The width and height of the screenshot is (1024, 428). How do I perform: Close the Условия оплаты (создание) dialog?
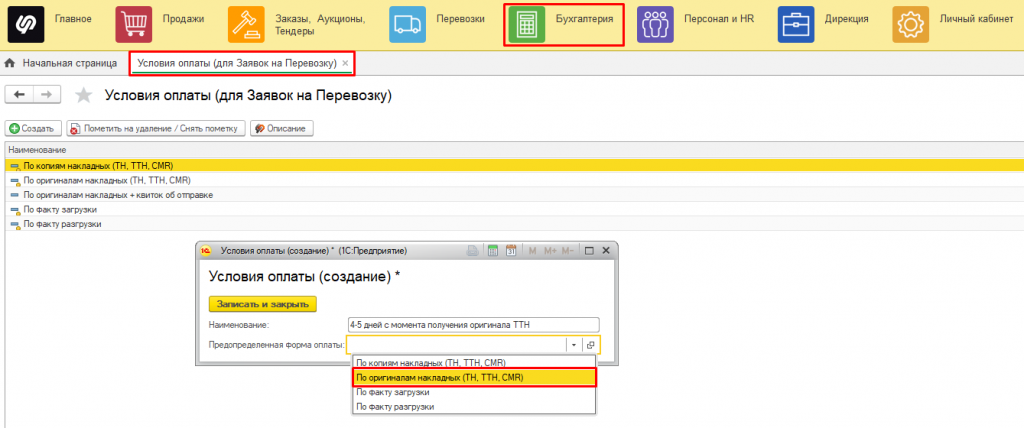(605, 250)
